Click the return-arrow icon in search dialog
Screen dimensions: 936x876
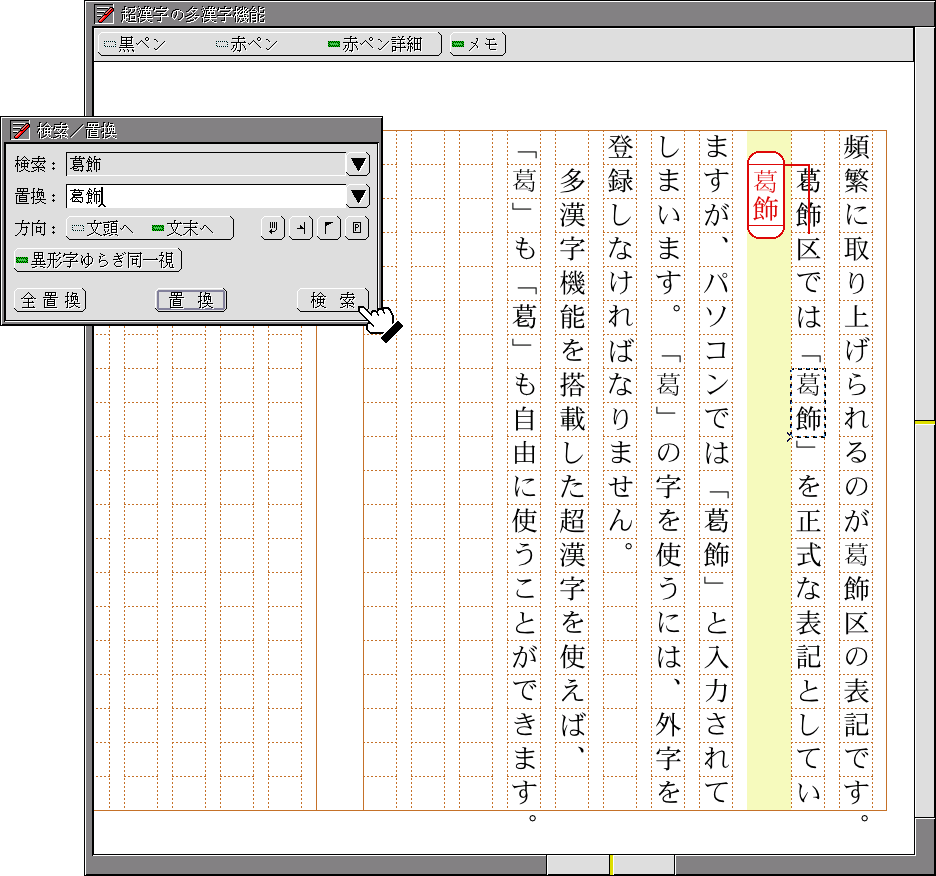(x=271, y=229)
